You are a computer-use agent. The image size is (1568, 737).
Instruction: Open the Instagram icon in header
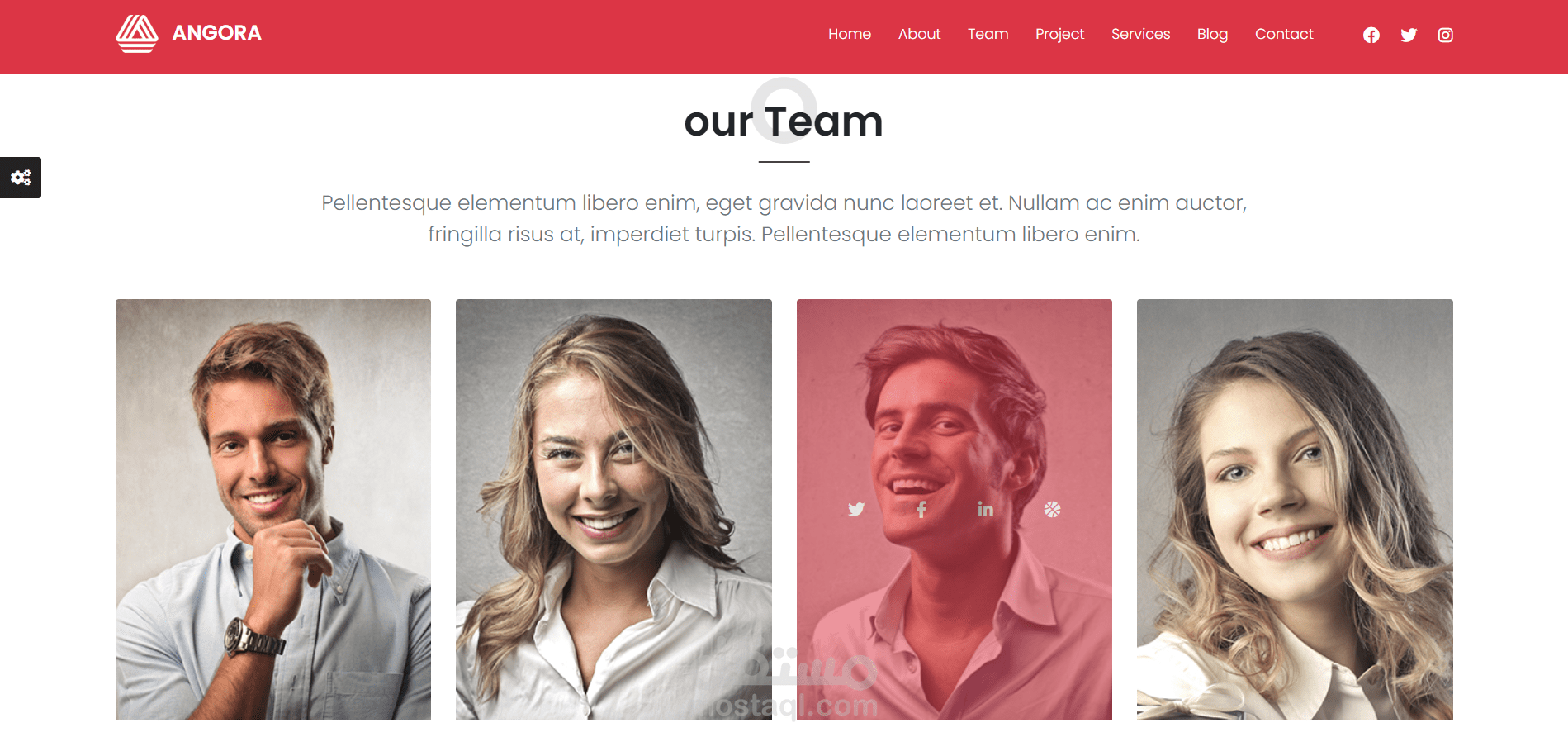point(1445,35)
